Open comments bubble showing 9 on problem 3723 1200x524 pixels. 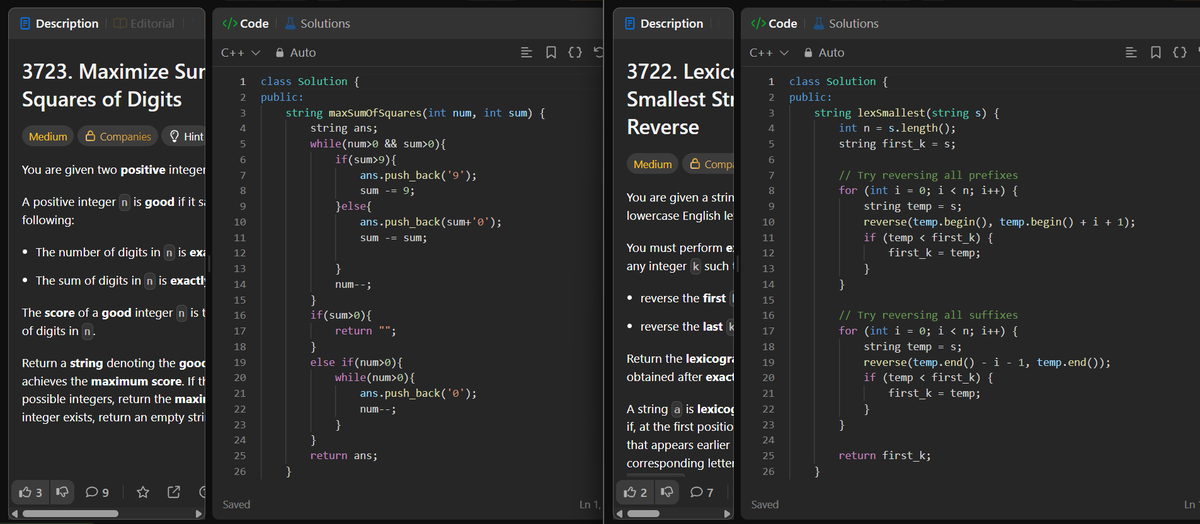98,492
